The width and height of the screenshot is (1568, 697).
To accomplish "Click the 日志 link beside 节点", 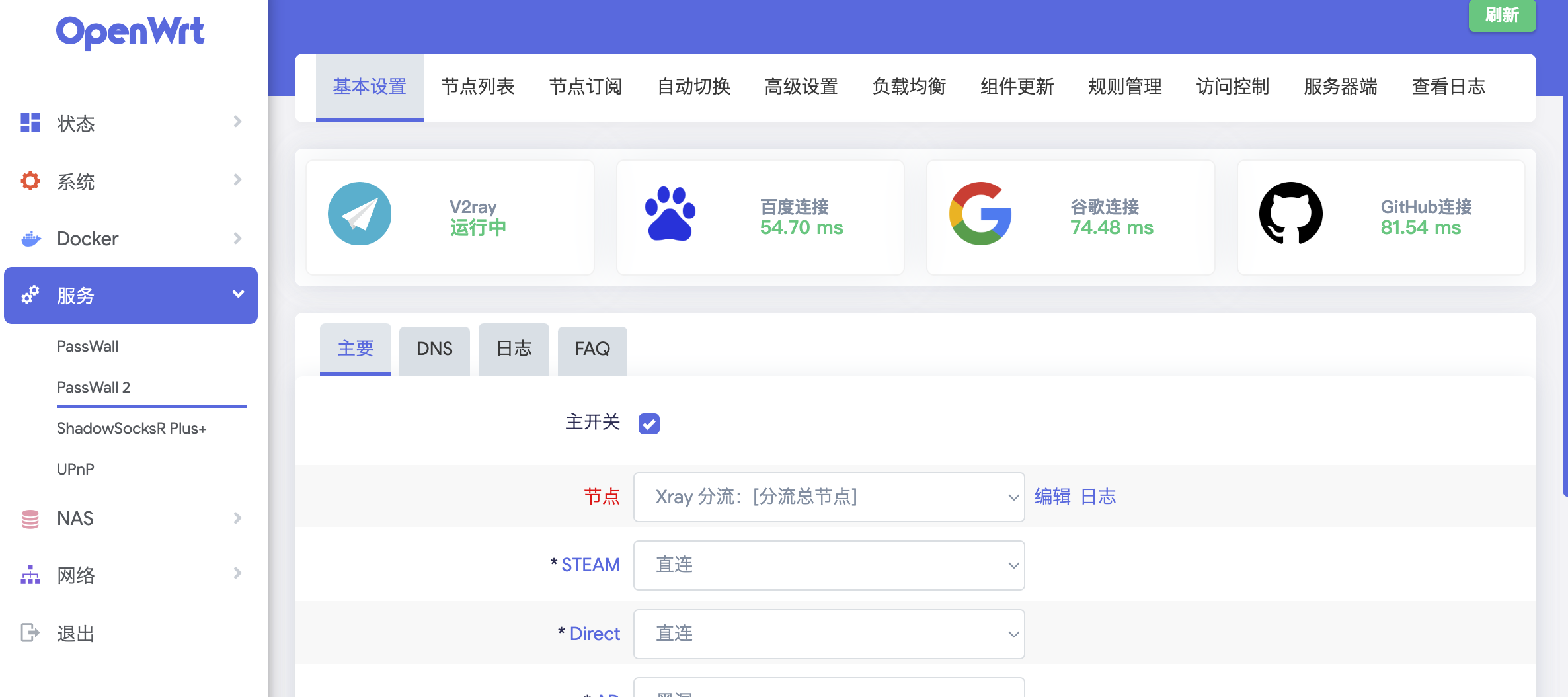I will pyautogui.click(x=1098, y=497).
